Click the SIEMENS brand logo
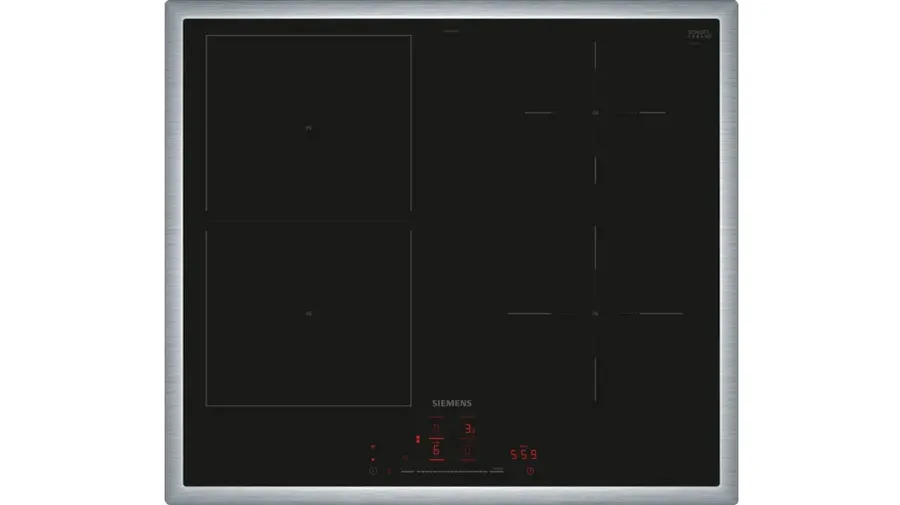Image resolution: width=900 pixels, height=505 pixels. tap(452, 403)
